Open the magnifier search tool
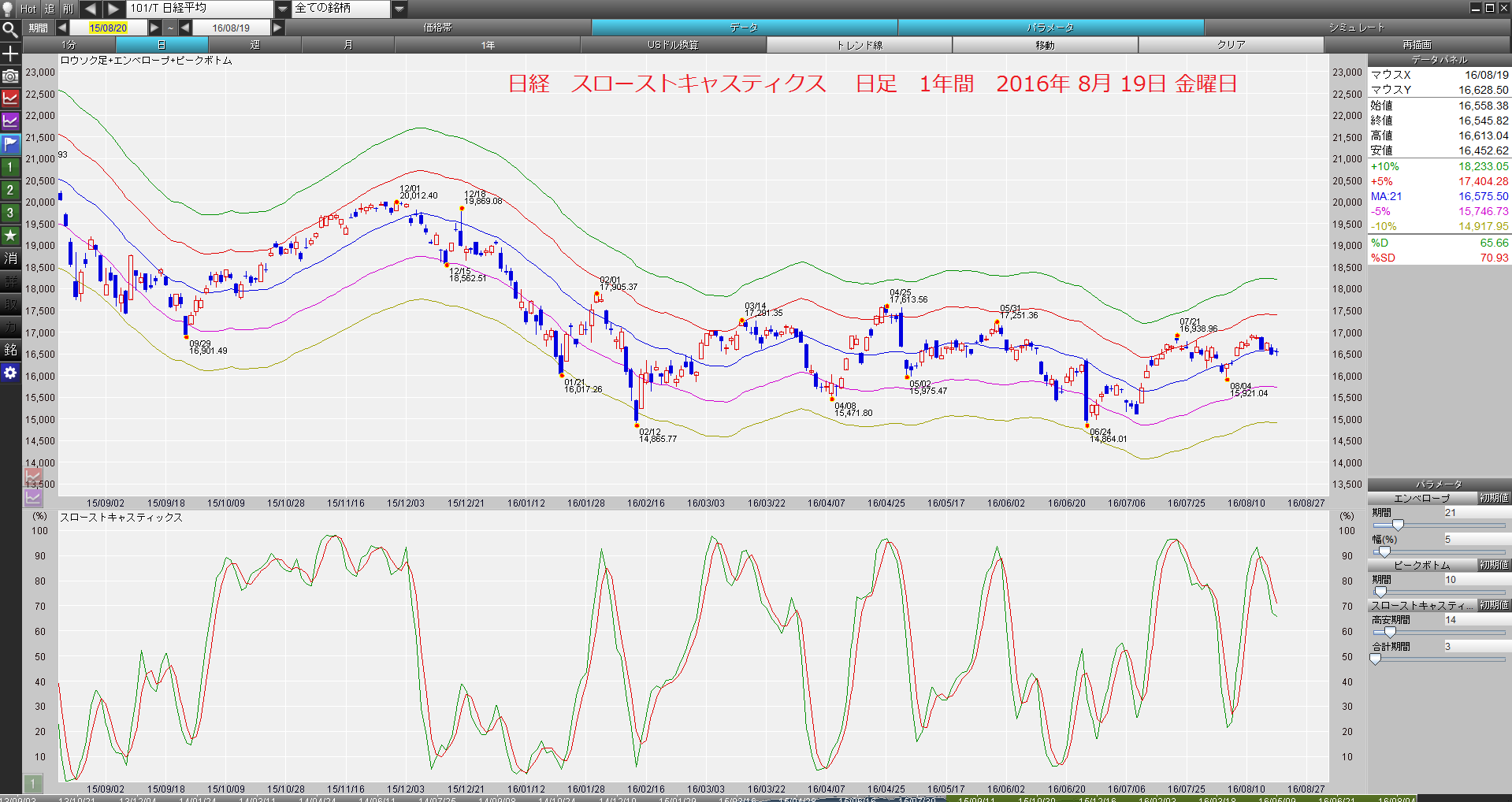 point(10,31)
